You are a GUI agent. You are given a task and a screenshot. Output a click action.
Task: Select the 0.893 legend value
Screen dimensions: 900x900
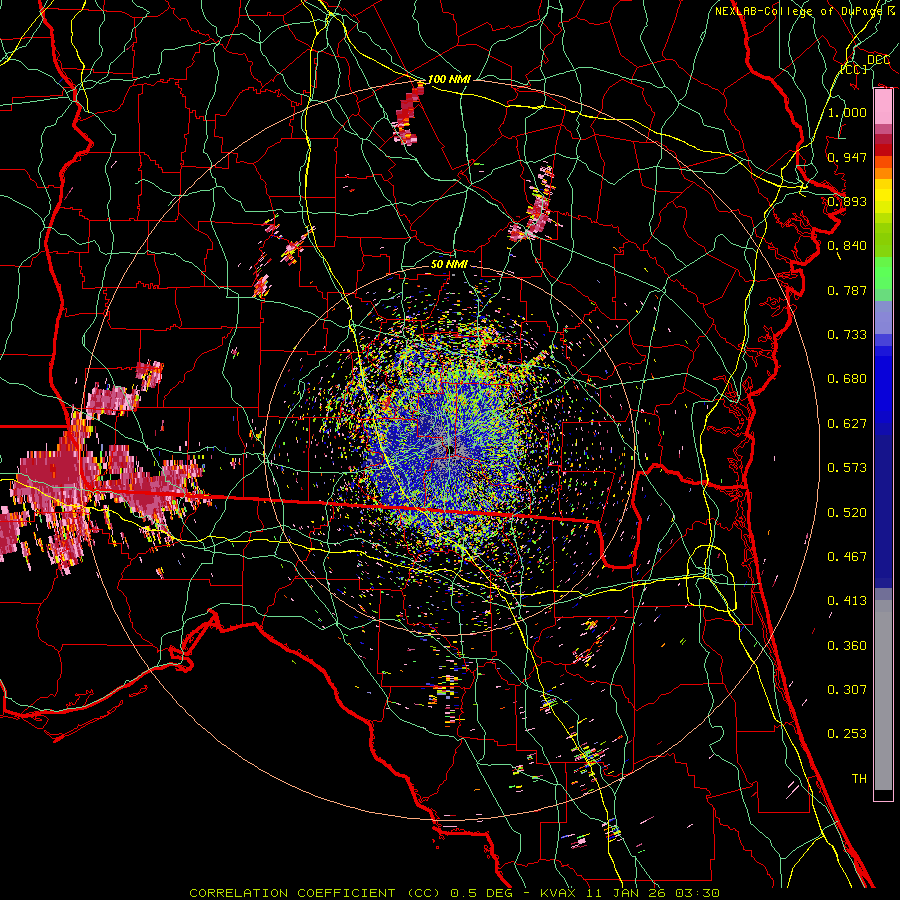[847, 201]
